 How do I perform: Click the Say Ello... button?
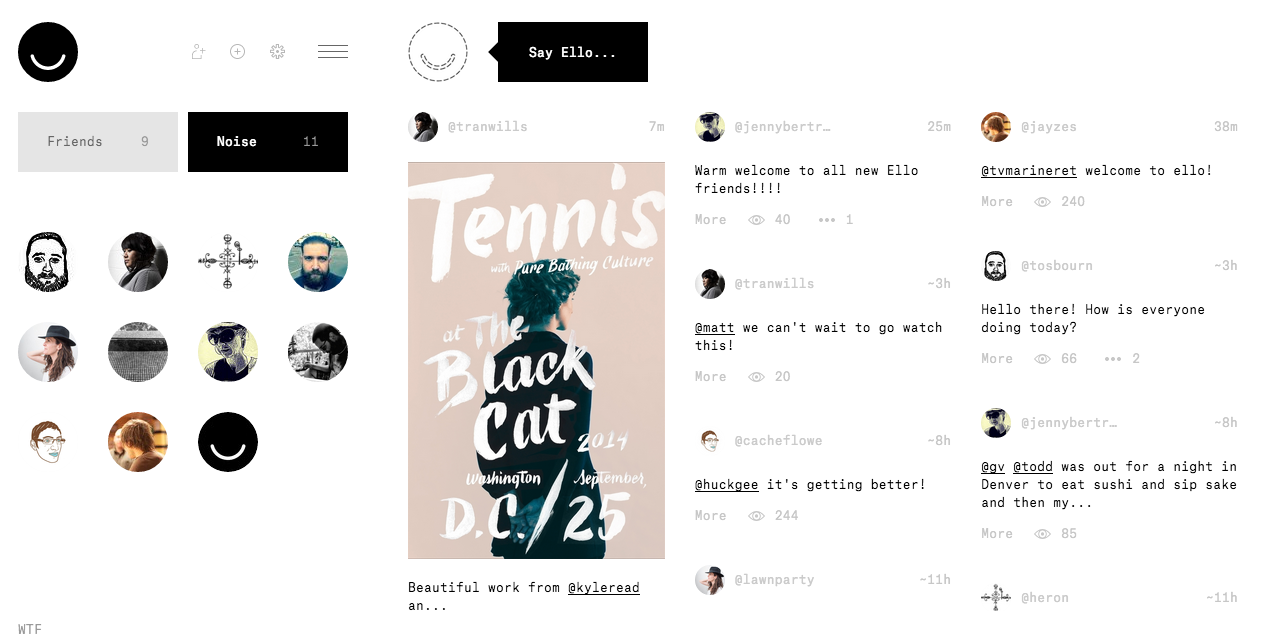[x=573, y=52]
